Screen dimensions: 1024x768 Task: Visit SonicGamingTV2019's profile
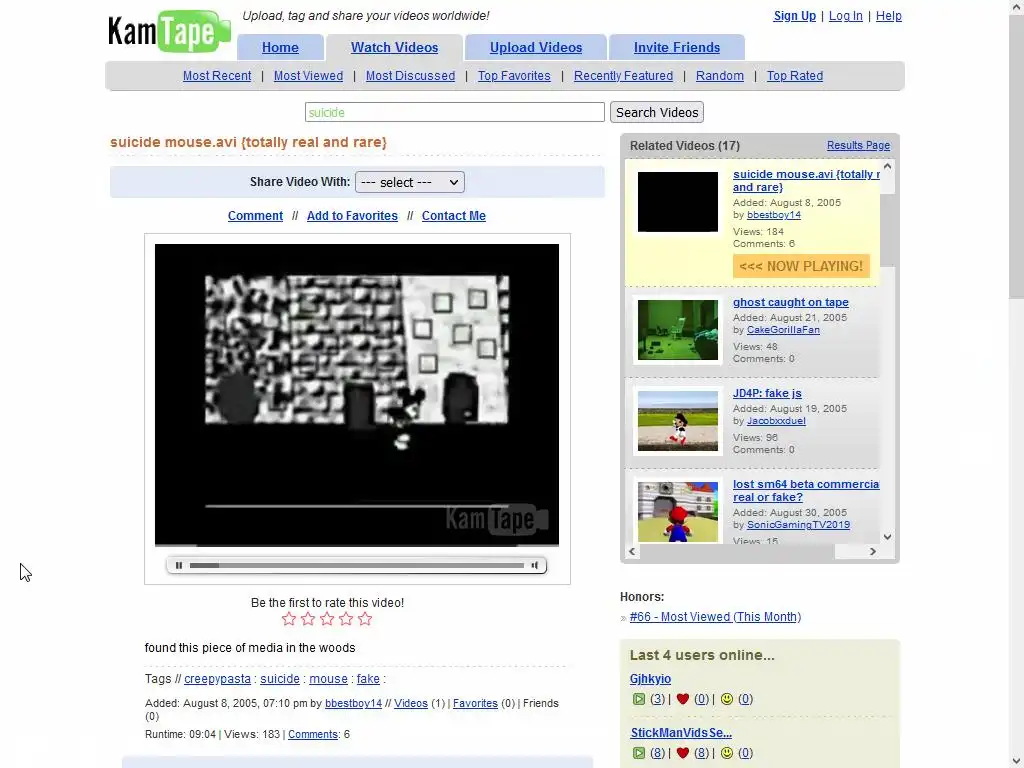point(799,524)
